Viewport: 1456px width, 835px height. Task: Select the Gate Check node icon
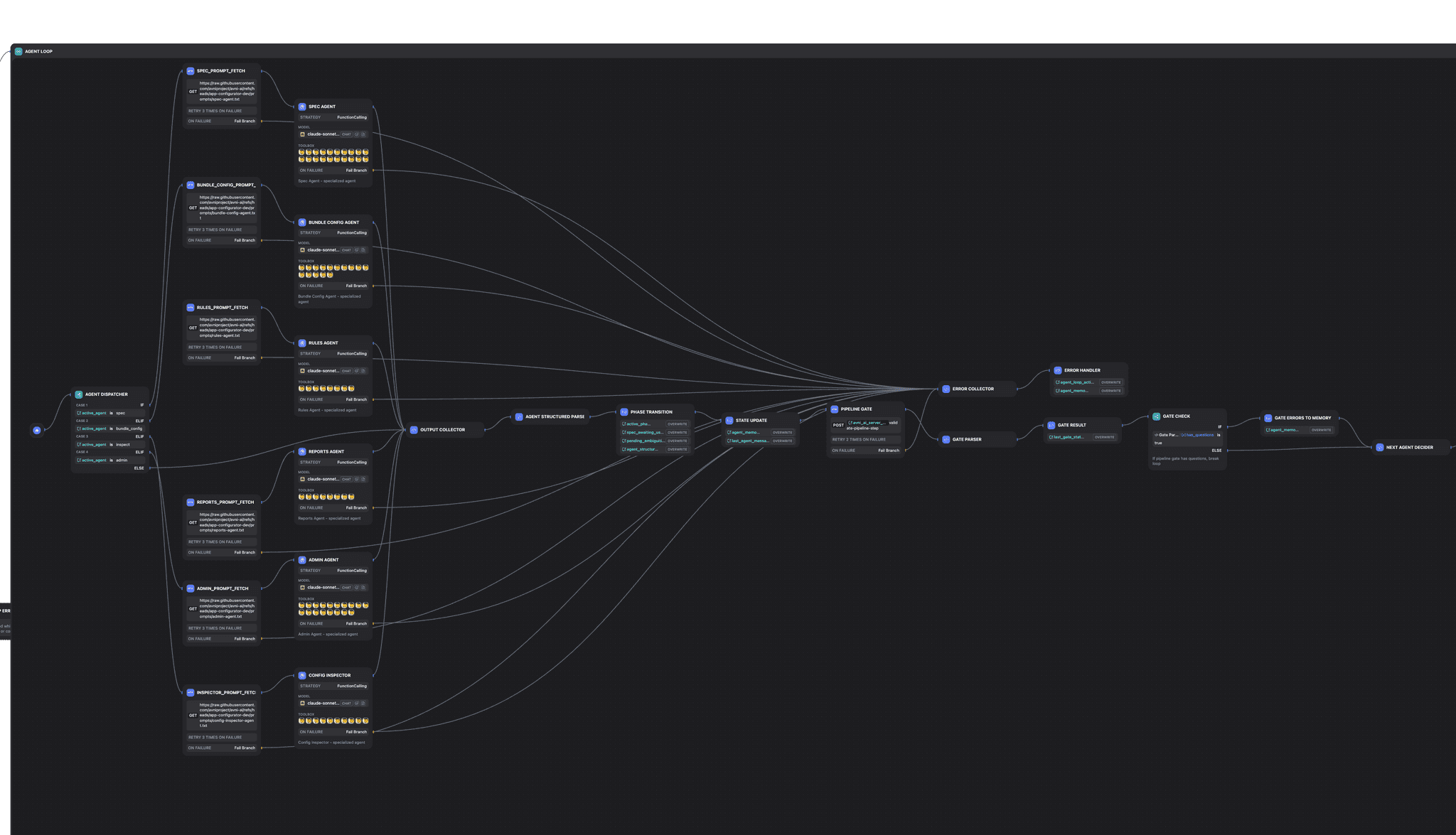[x=1155, y=416]
